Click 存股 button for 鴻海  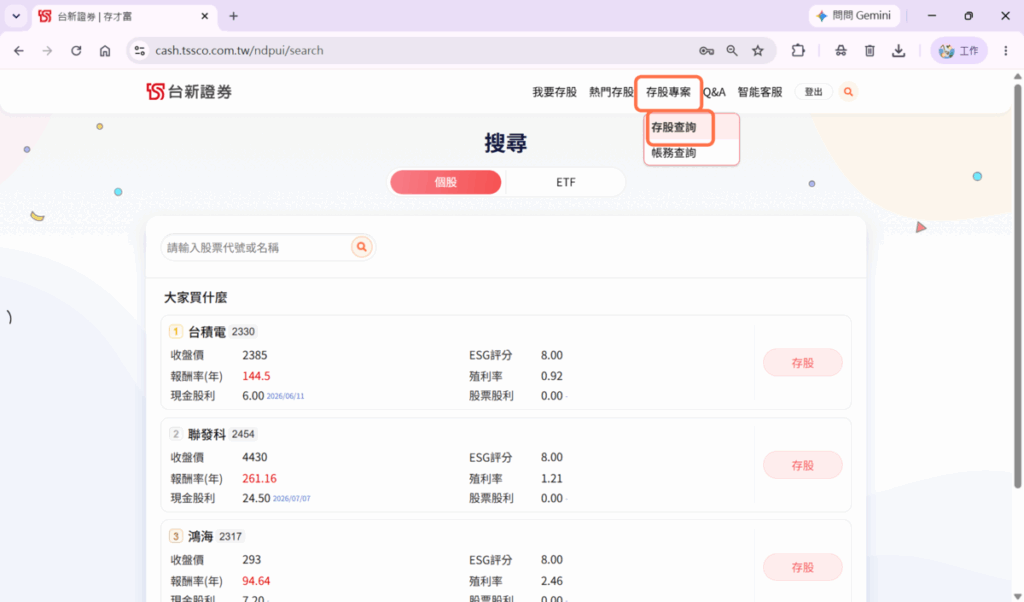803,567
